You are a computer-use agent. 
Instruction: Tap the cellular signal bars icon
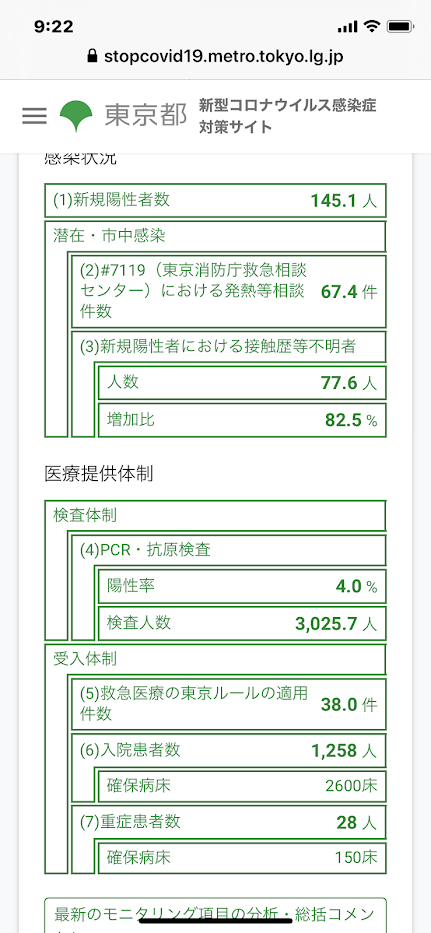click(347, 27)
